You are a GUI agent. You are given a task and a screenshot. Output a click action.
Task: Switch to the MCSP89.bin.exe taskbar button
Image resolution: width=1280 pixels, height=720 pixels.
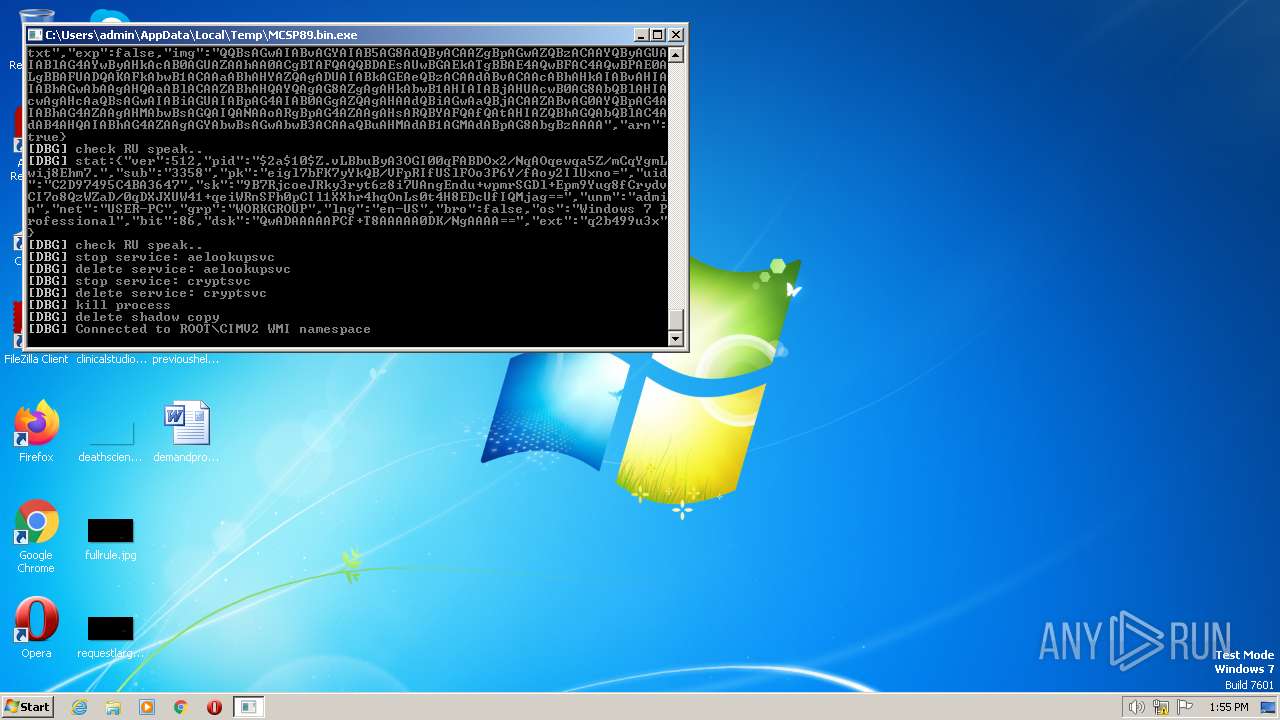pyautogui.click(x=248, y=707)
